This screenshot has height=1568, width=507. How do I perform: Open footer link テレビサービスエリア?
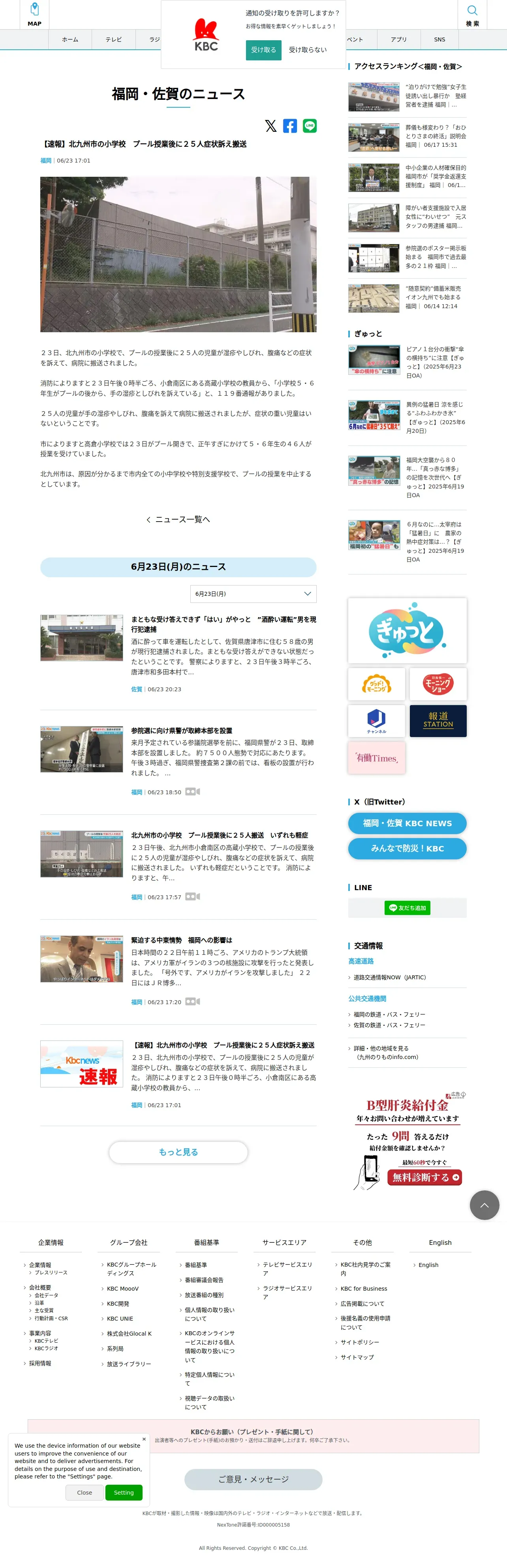point(287,1269)
